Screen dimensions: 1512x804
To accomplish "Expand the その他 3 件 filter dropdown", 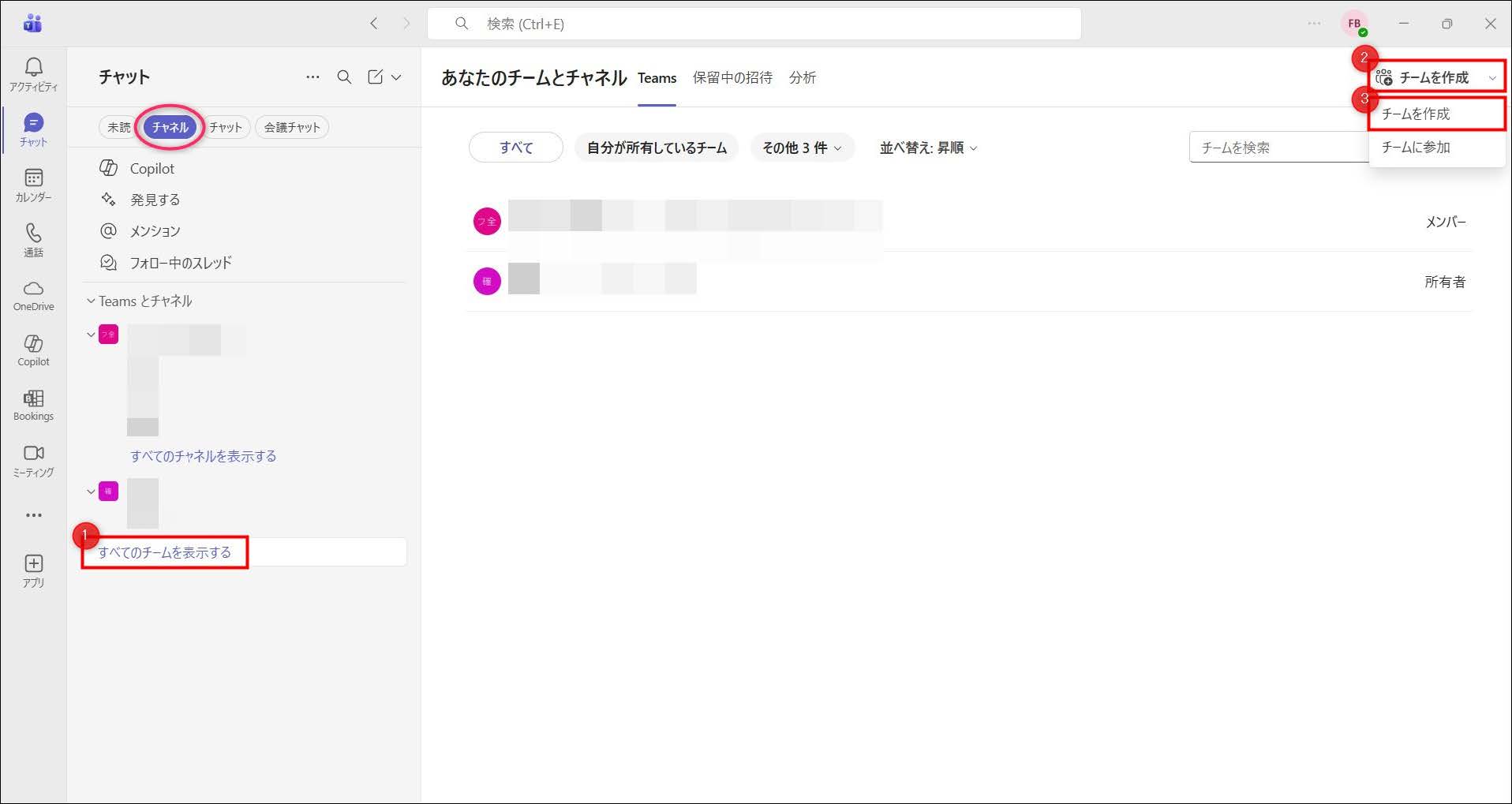I will tap(802, 148).
